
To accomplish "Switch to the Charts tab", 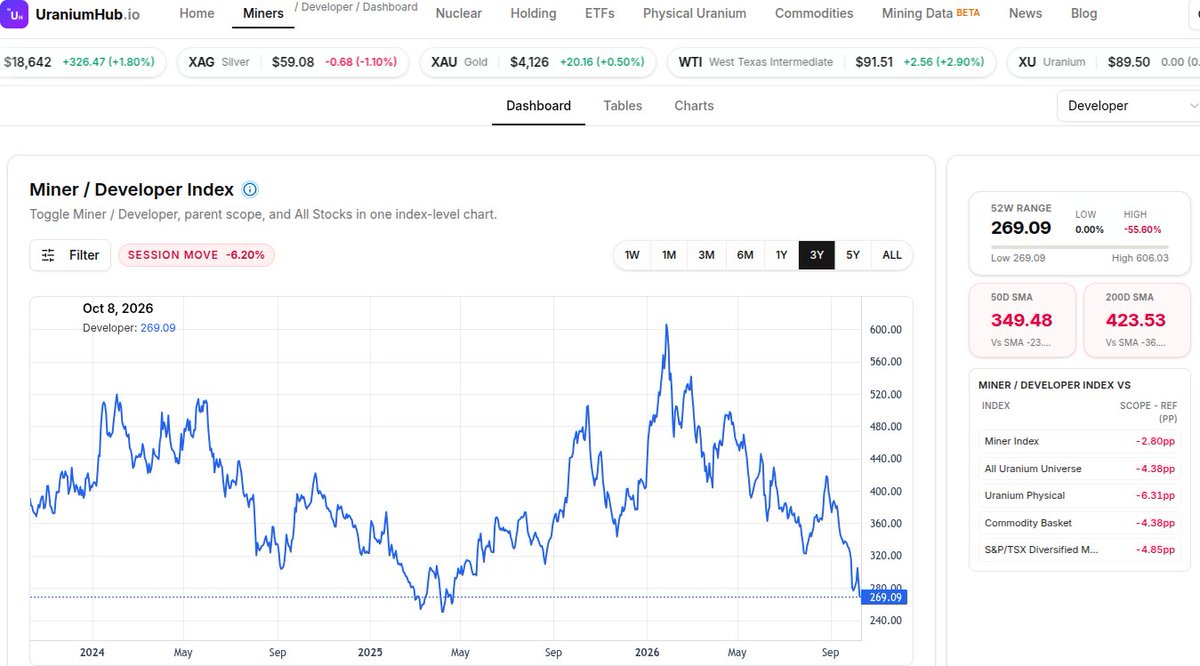I will (694, 106).
